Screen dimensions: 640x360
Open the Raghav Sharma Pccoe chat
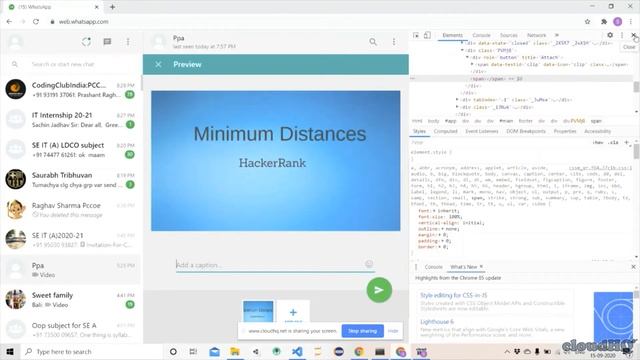click(x=70, y=209)
